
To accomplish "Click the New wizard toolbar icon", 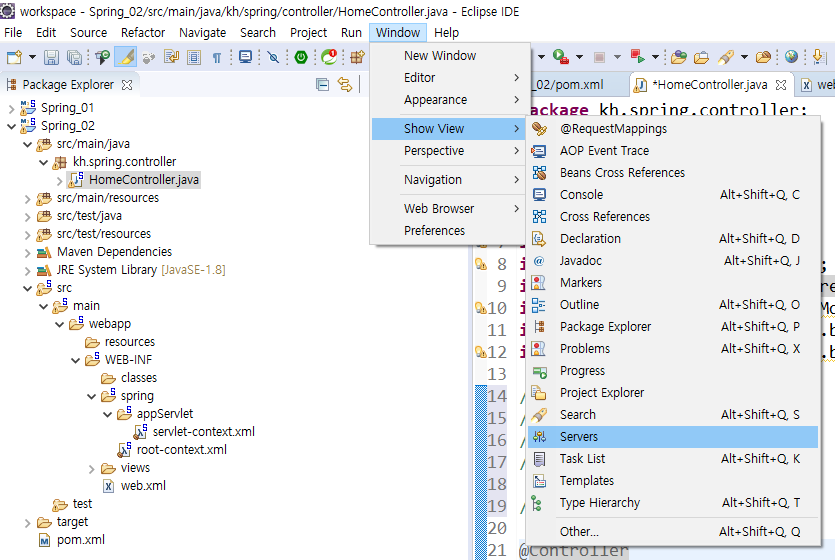I will tap(14, 57).
